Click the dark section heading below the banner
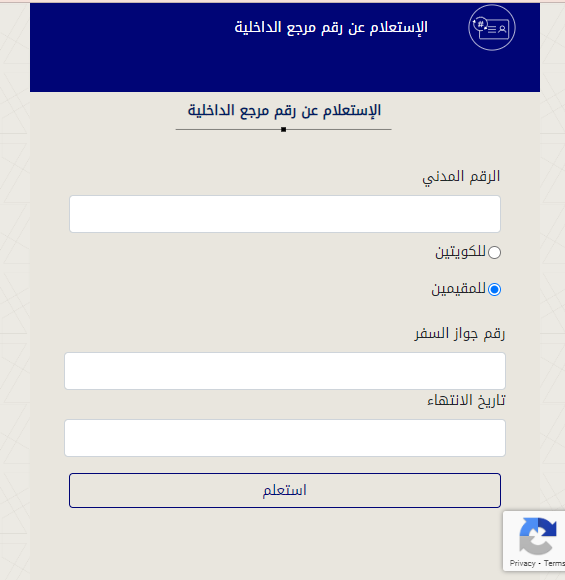The image size is (565, 580). pyautogui.click(x=284, y=111)
